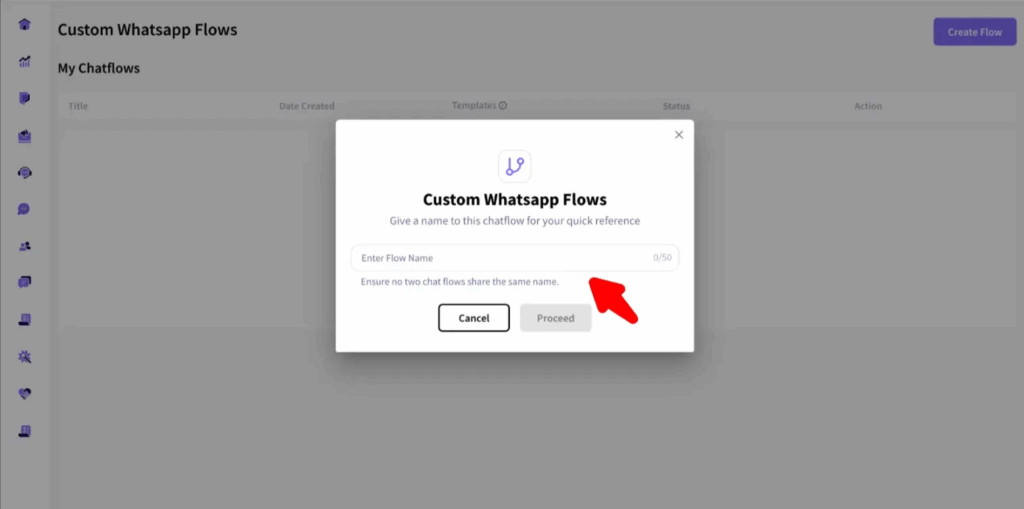The height and width of the screenshot is (509, 1024).
Task: Open the megaphone campaign inbox icon
Action: [25, 137]
